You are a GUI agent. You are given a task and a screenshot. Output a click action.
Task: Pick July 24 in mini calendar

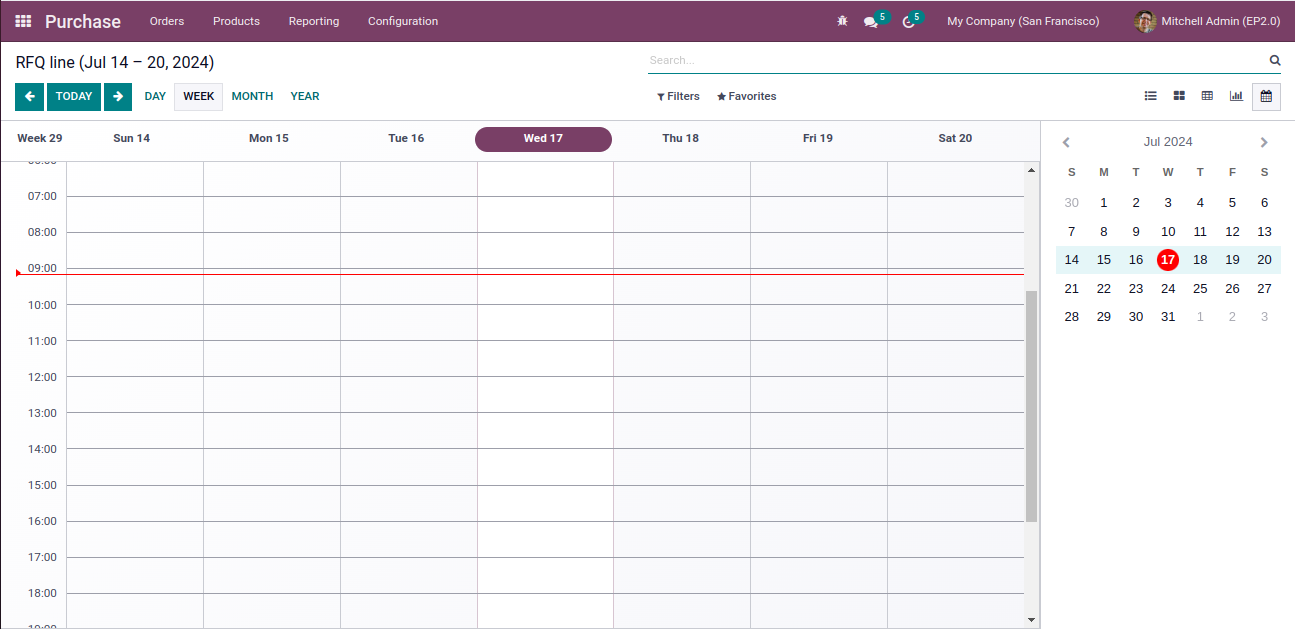pos(1168,289)
